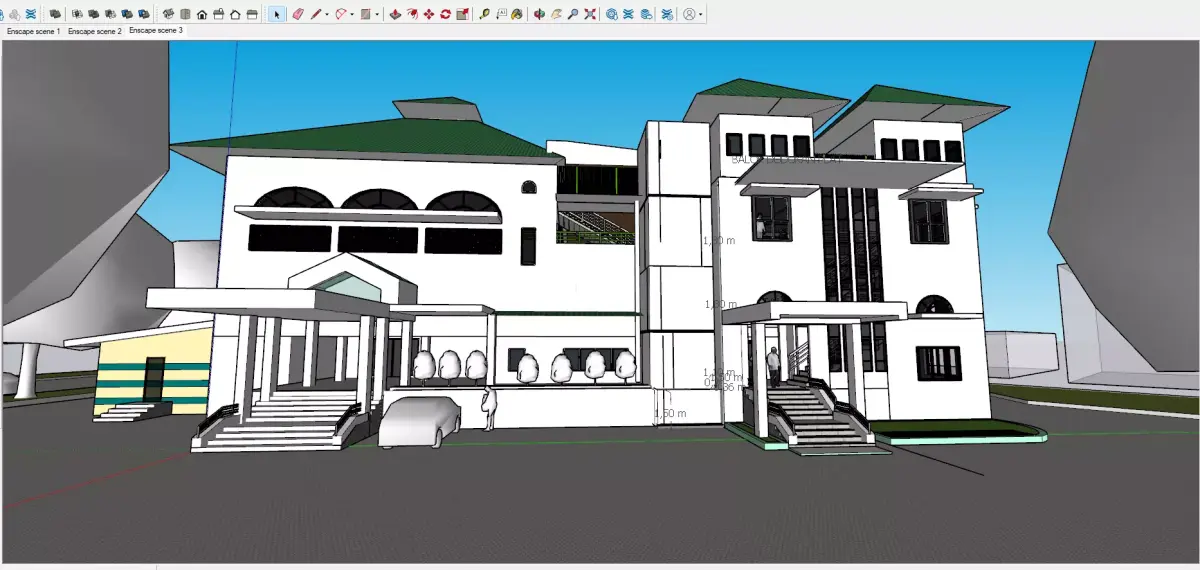Pick the Tape Measure tool
Screen dimensions: 1200x570
click(484, 14)
